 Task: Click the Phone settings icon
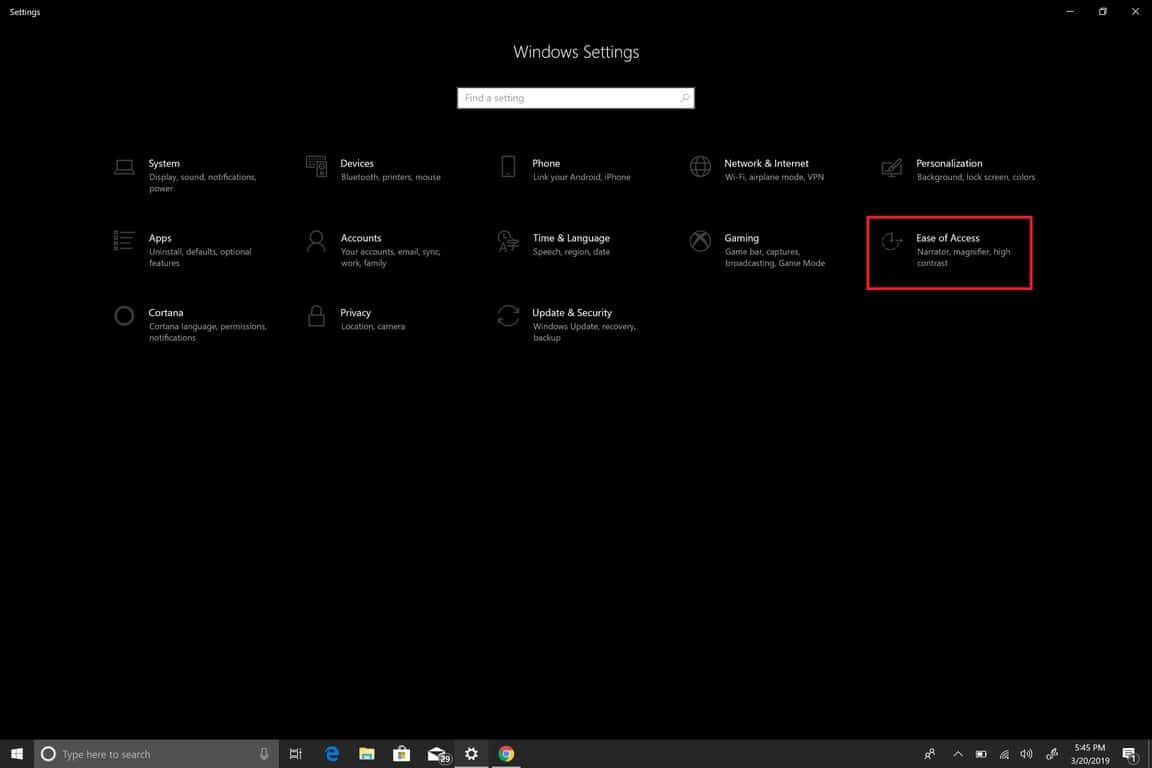click(x=508, y=166)
